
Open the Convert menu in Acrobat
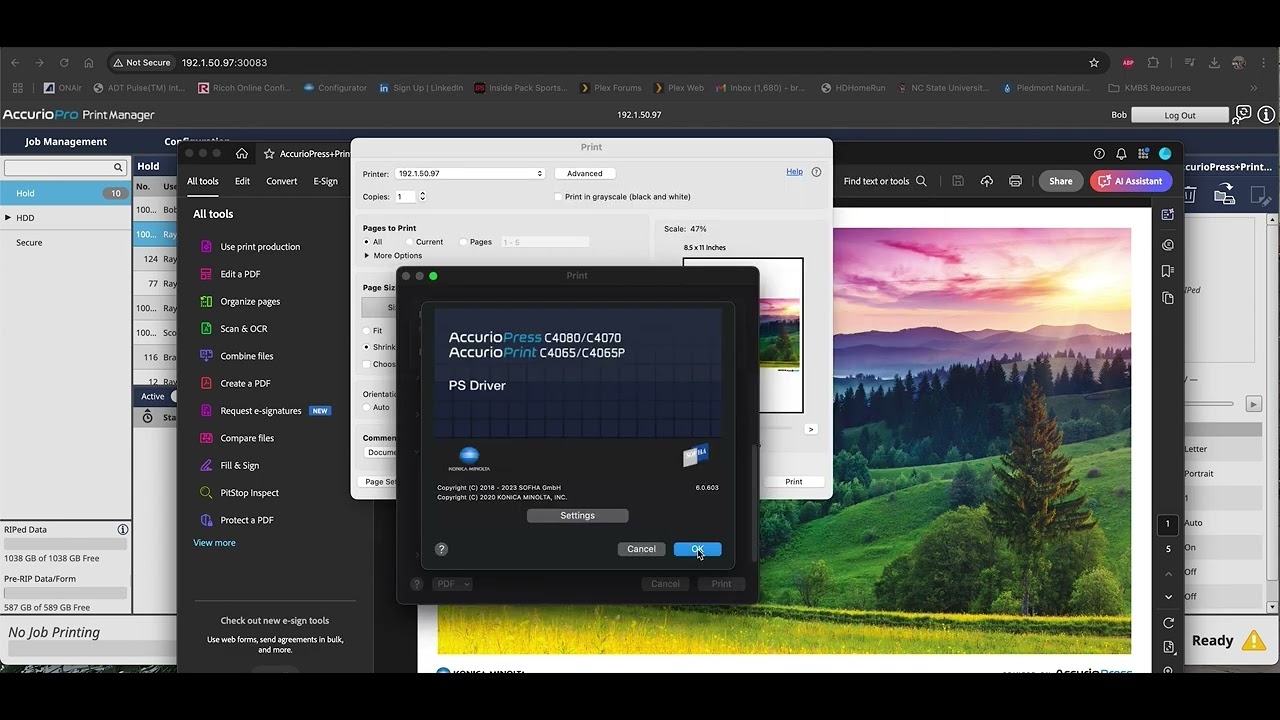click(281, 181)
